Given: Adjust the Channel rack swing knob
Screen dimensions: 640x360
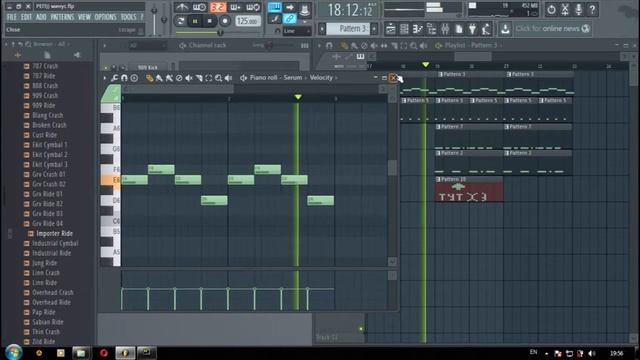Looking at the screenshot, I should (x=269, y=45).
